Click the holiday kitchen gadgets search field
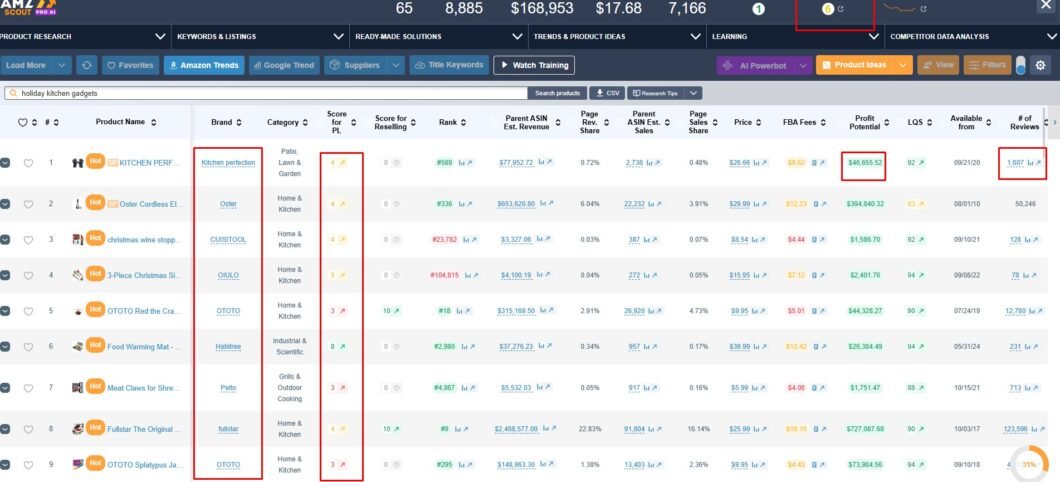The width and height of the screenshot is (1060, 482). tap(266, 93)
